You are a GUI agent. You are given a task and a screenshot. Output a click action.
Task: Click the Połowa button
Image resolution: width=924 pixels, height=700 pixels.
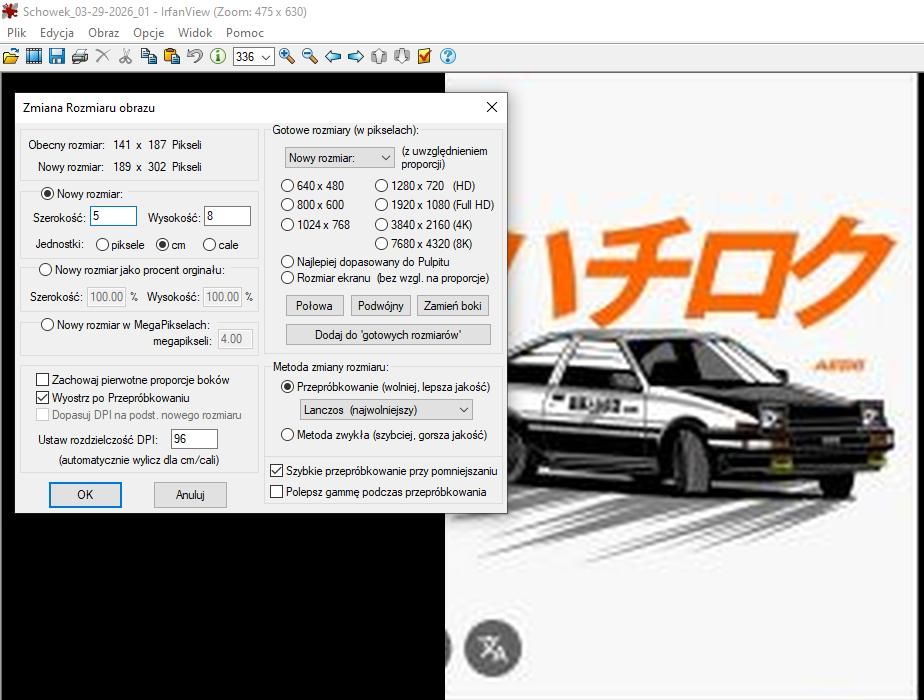pyautogui.click(x=314, y=306)
